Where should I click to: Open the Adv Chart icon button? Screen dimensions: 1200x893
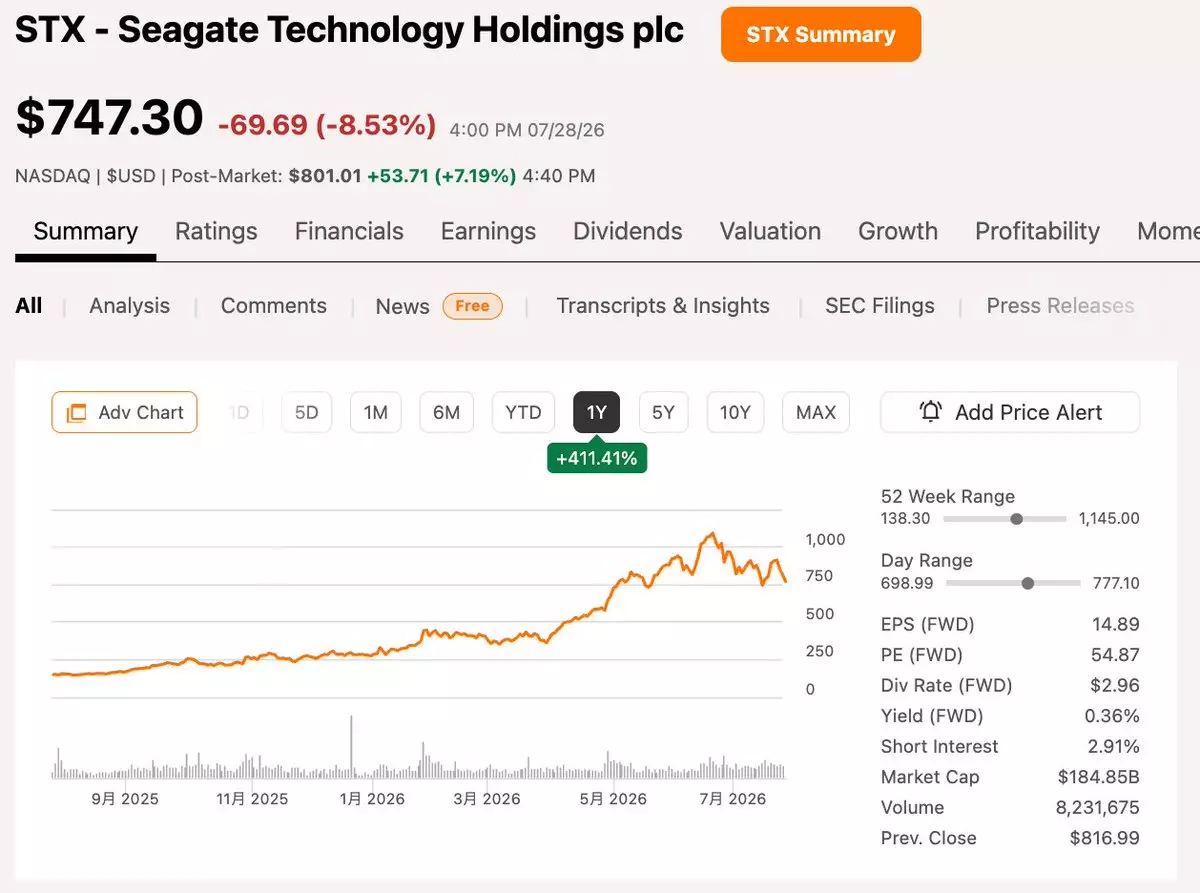click(124, 412)
